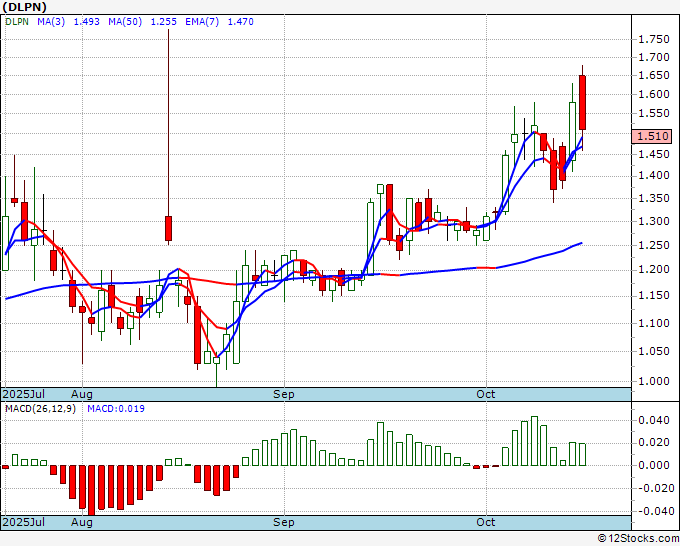Select the 1.000 price axis label

coord(654,381)
